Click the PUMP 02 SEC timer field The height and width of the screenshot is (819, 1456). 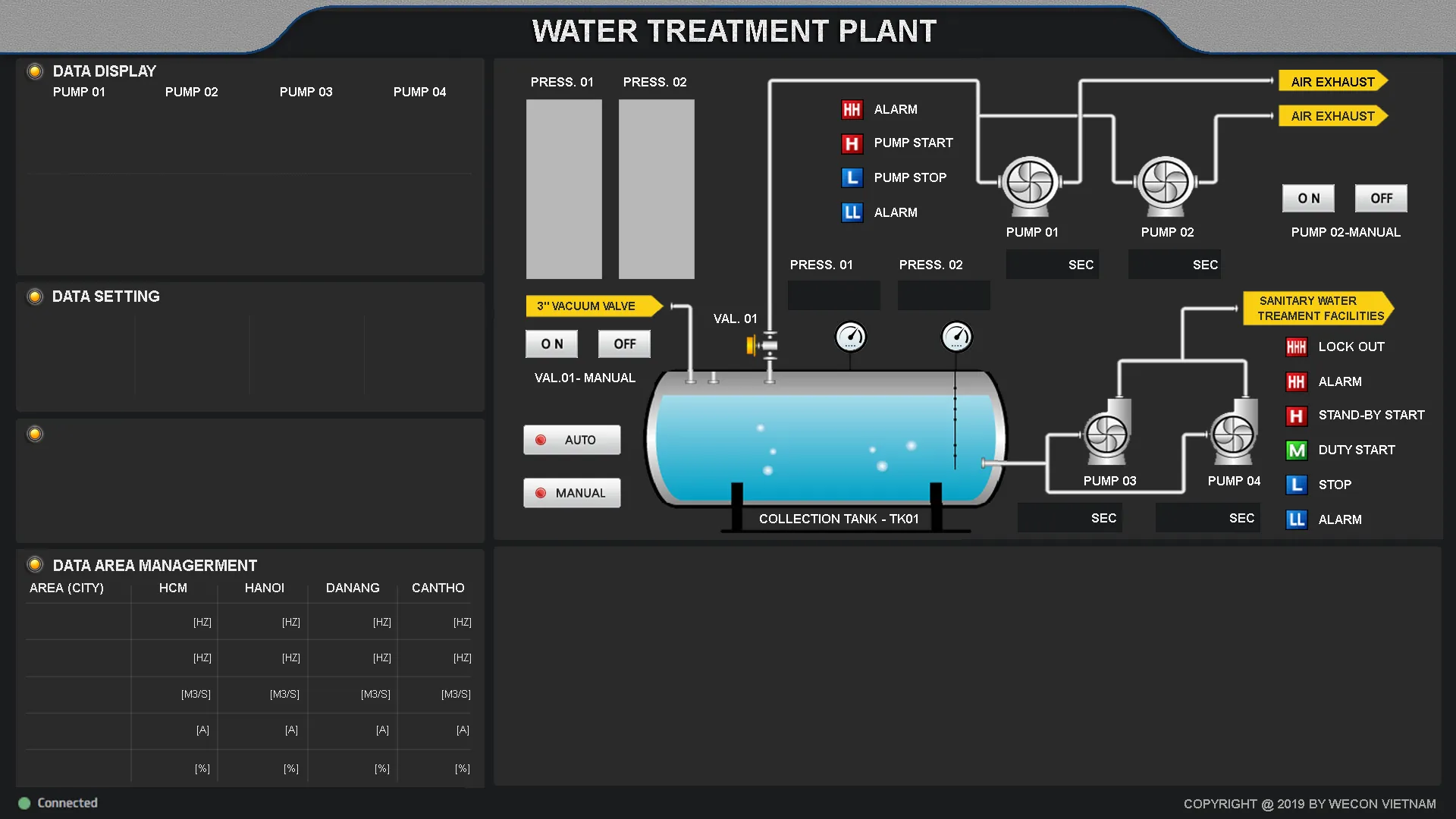coord(1175,265)
